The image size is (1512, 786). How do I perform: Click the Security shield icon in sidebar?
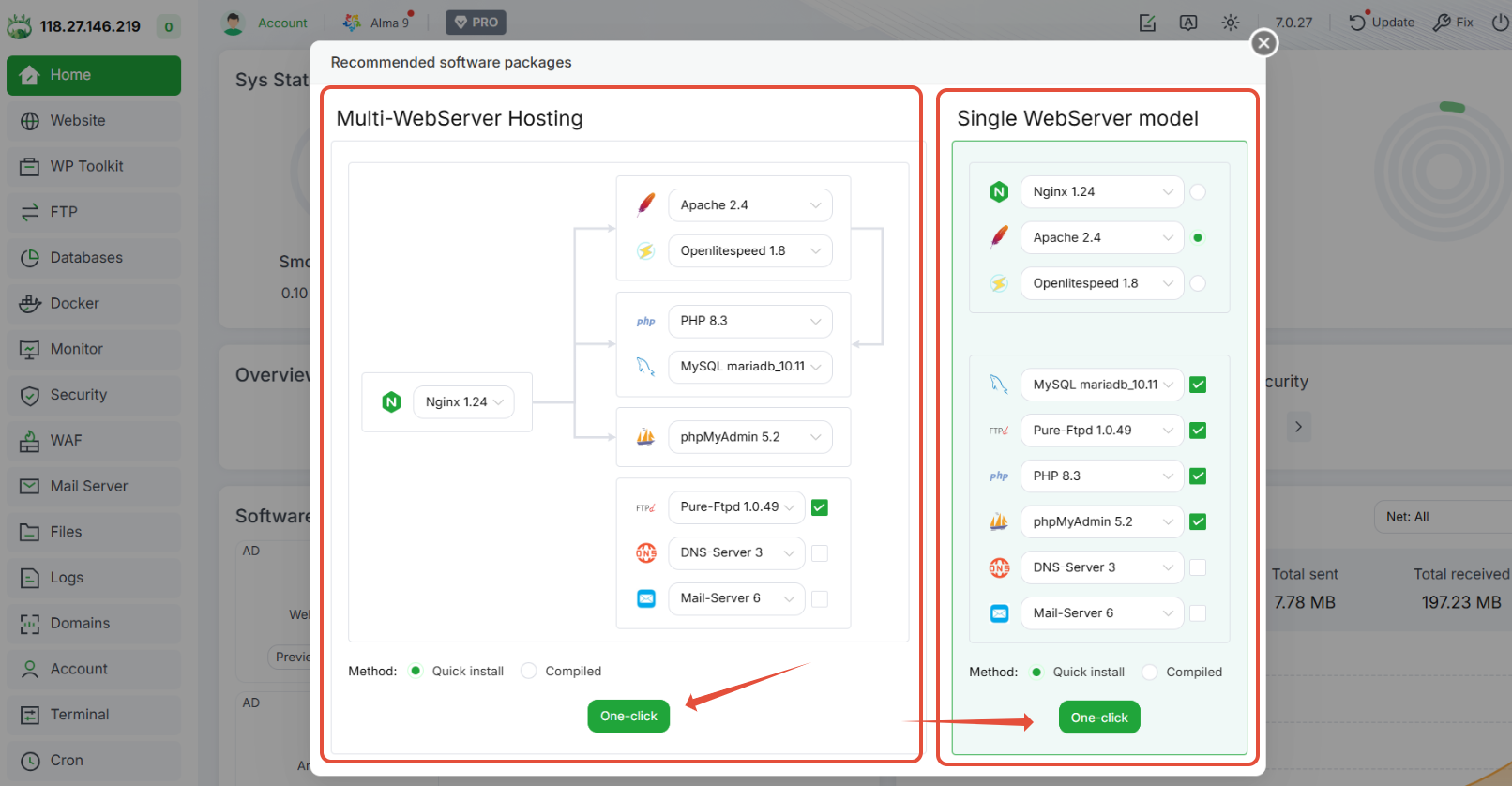pyautogui.click(x=30, y=395)
